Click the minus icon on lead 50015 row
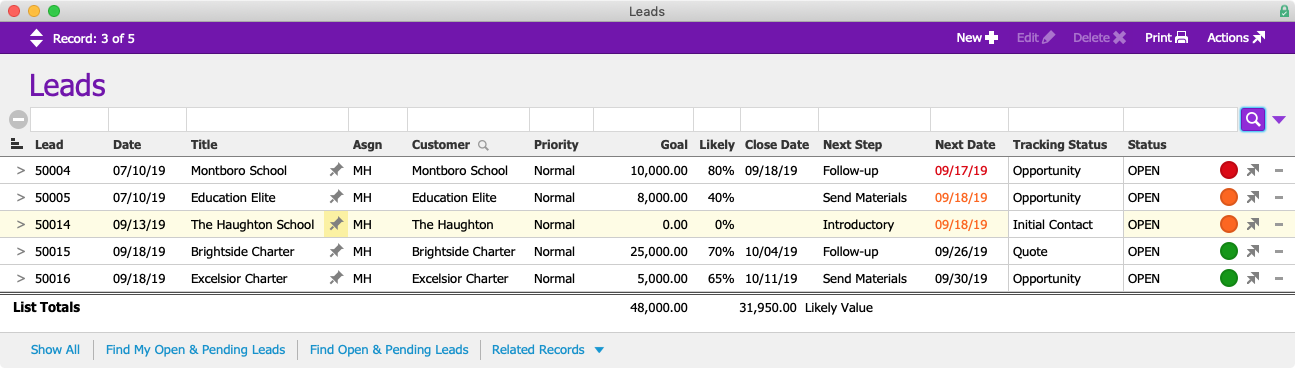Screen dimensions: 1295x368 point(1279,252)
